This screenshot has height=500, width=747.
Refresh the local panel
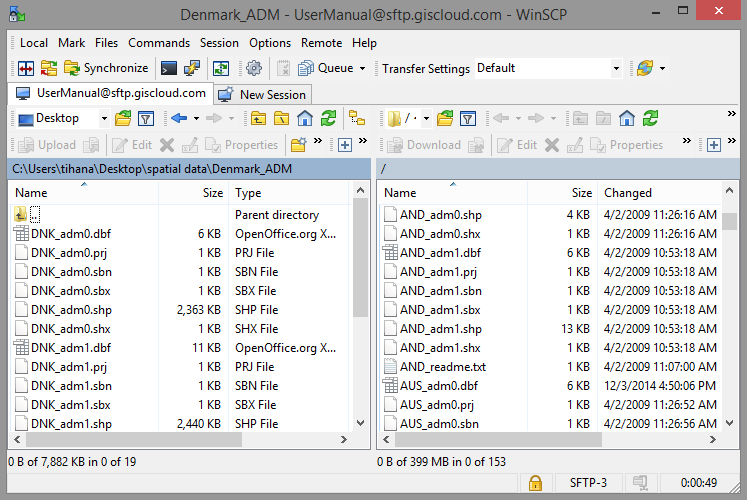[x=328, y=119]
